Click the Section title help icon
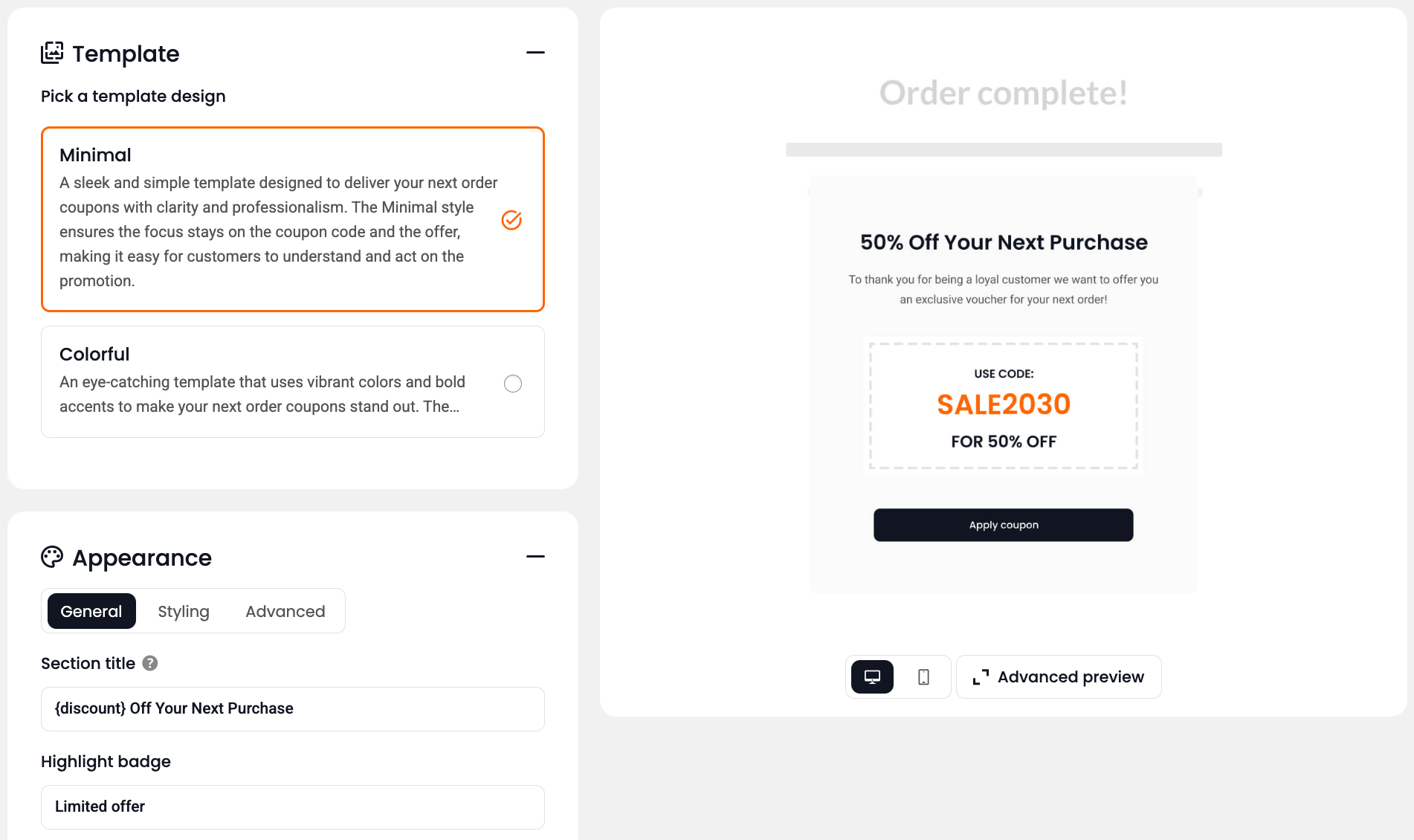The image size is (1414, 840). pos(150,663)
